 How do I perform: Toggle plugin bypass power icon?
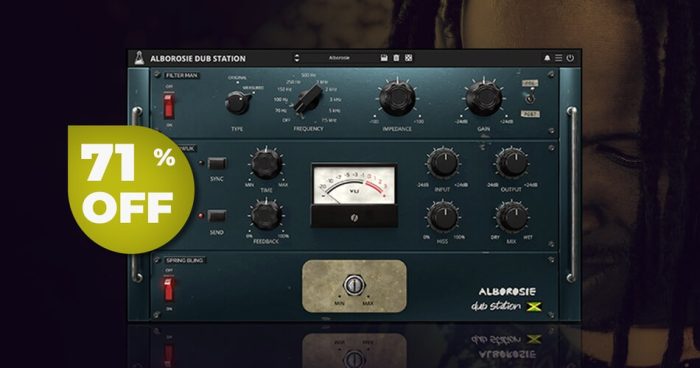[570, 58]
